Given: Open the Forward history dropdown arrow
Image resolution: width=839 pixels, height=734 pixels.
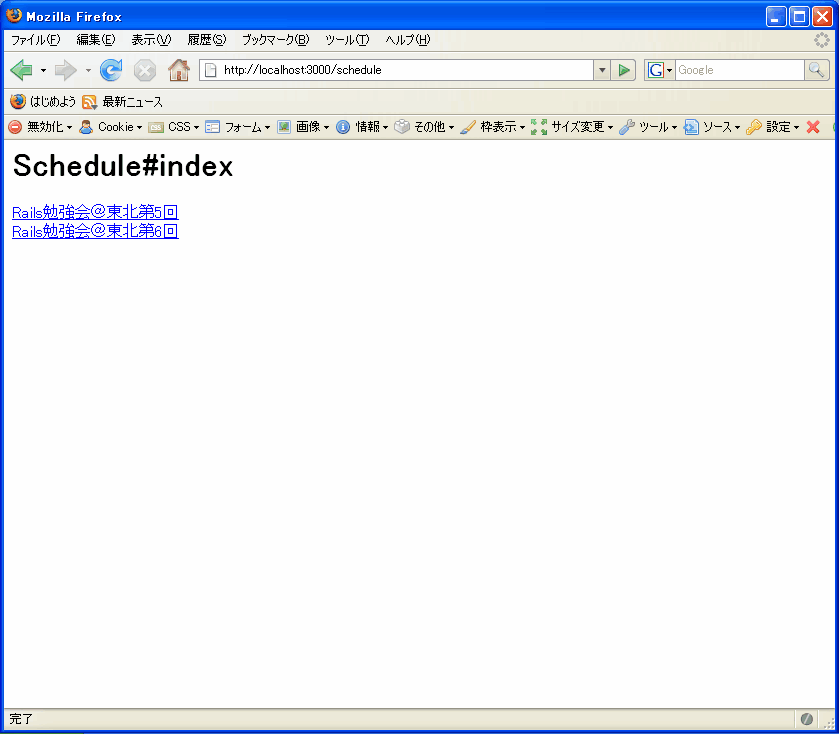Looking at the screenshot, I should tap(88, 70).
